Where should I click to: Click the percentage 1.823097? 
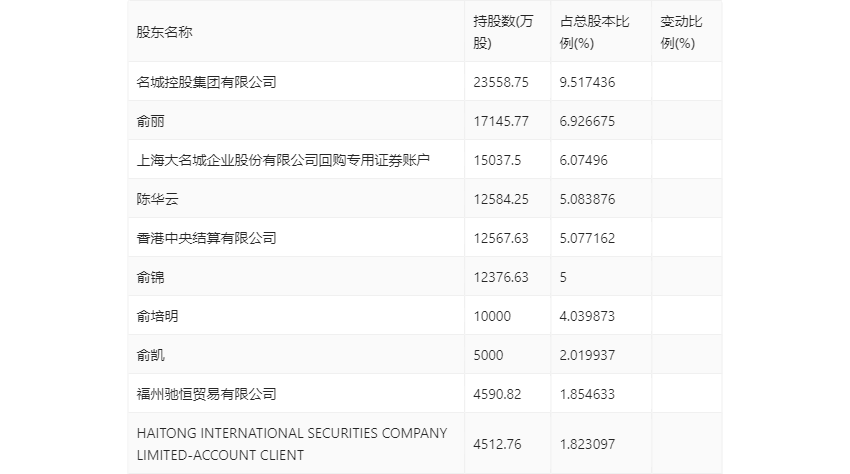[x=587, y=444]
